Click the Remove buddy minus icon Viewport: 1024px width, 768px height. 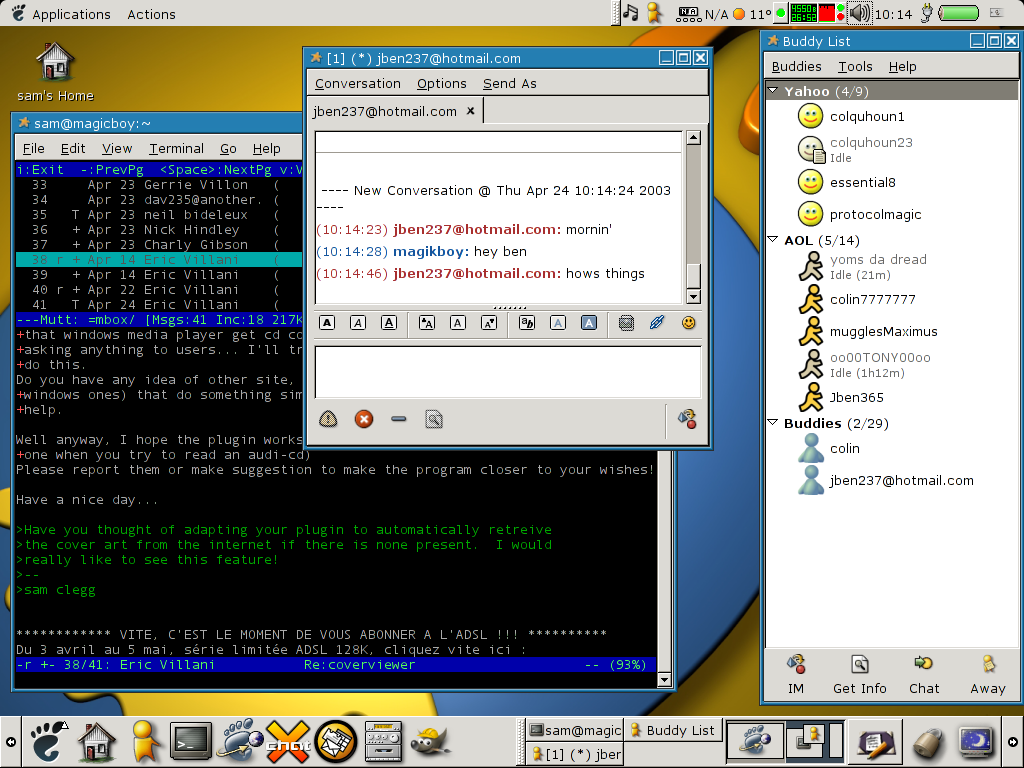coord(399,419)
